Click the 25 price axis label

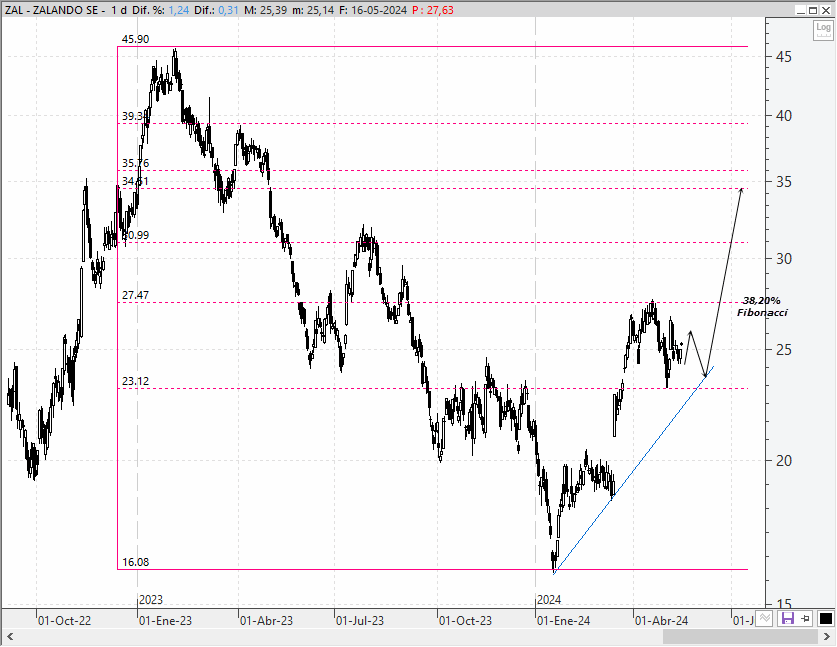coord(784,350)
